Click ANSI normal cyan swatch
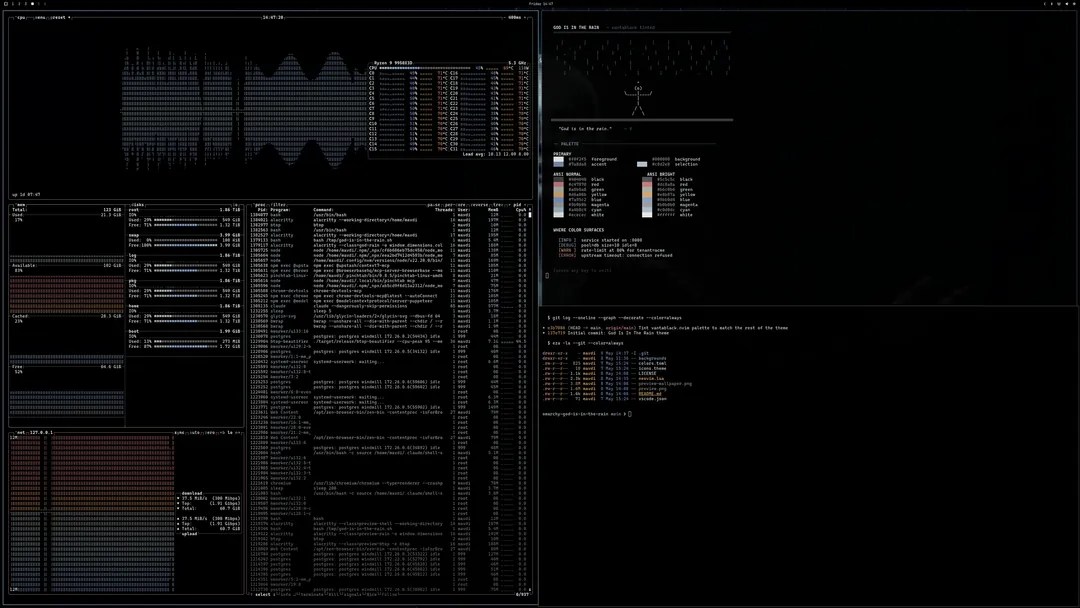 click(559, 210)
